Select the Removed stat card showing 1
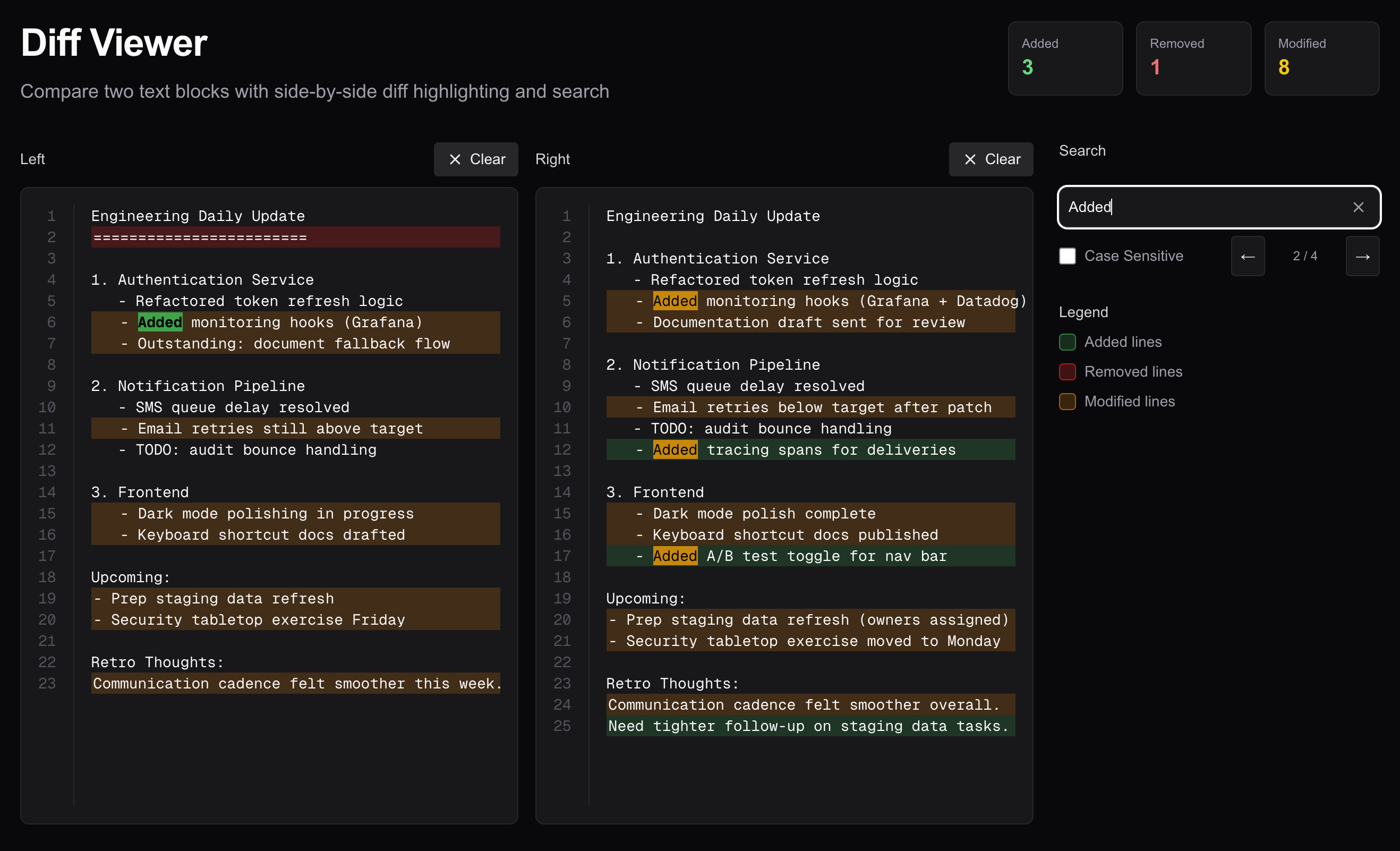 [x=1193, y=58]
